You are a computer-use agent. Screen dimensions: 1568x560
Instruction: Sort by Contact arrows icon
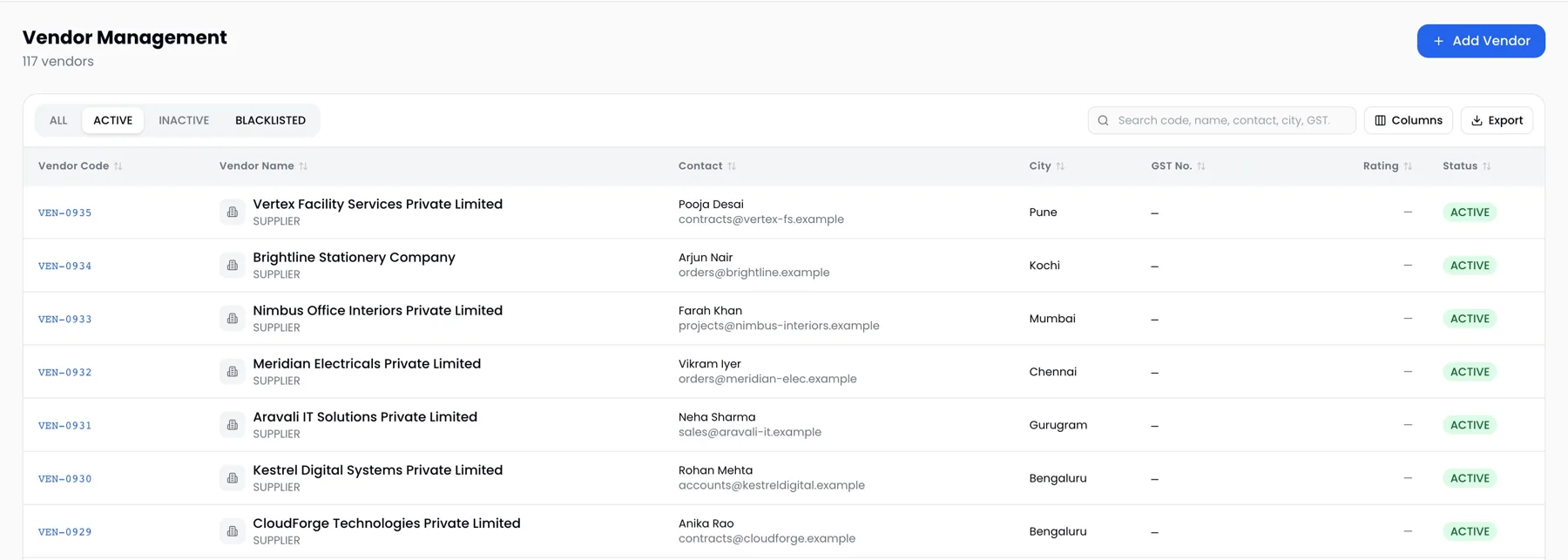point(732,165)
